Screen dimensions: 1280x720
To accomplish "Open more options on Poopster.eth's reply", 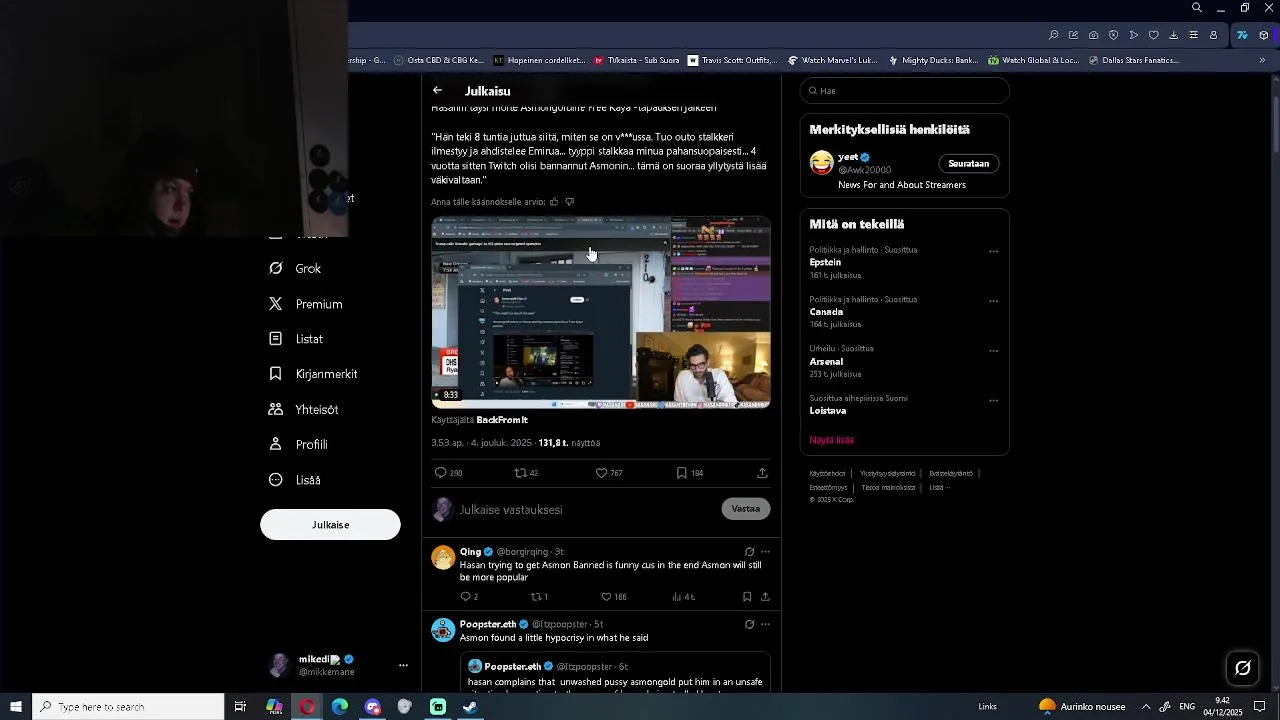I will click(x=765, y=625).
